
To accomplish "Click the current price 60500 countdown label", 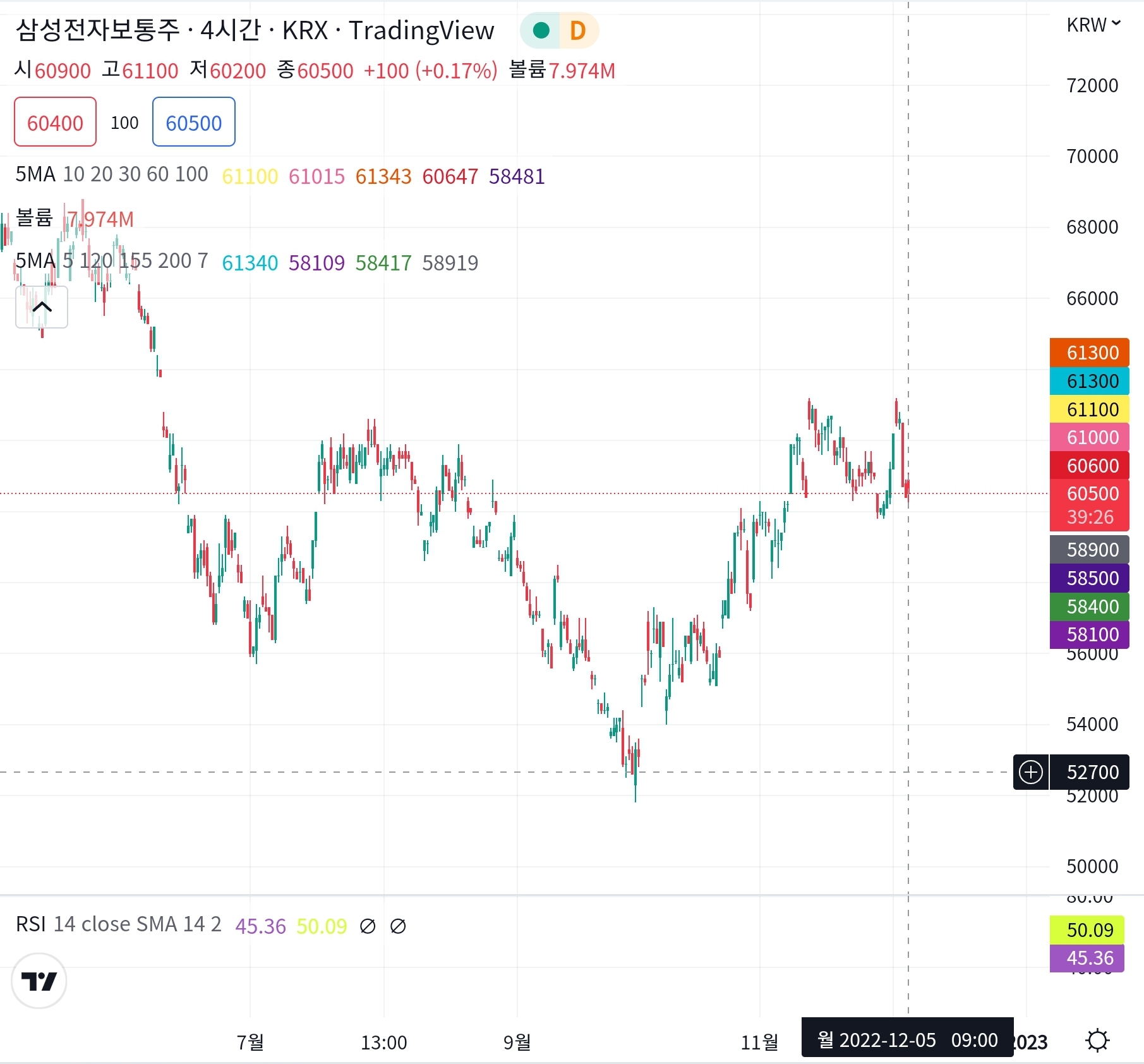I will coord(1090,505).
